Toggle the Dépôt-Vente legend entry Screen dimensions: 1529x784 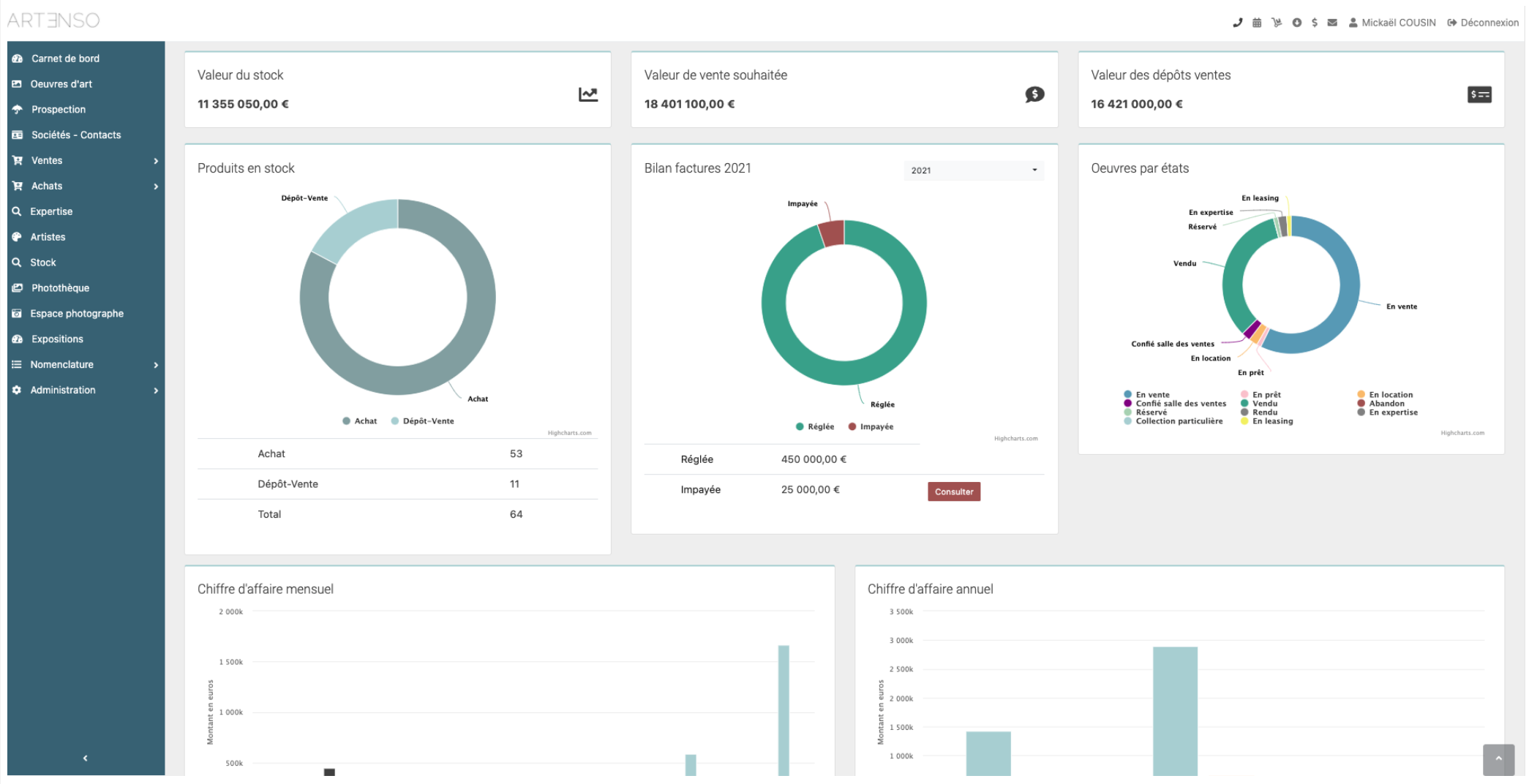point(422,421)
